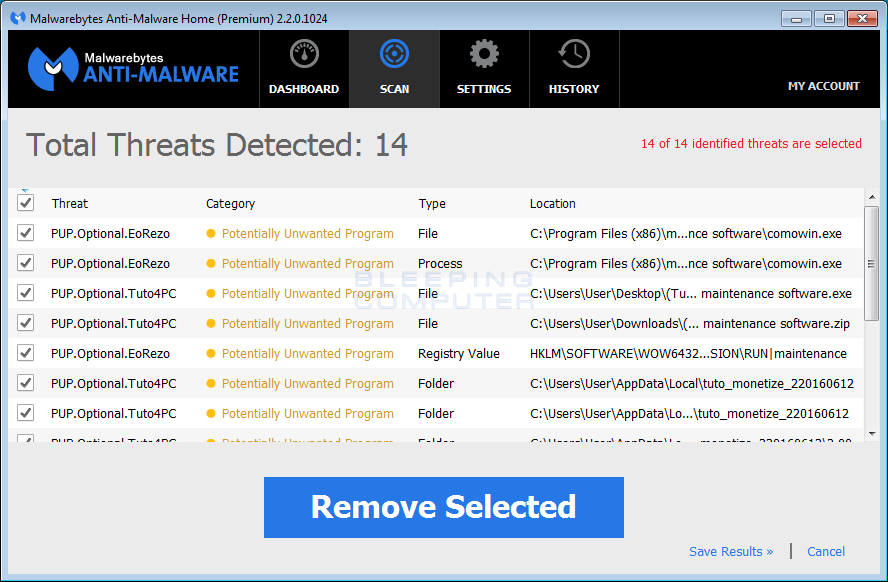
Task: Click the Remove Selected button
Action: point(443,507)
